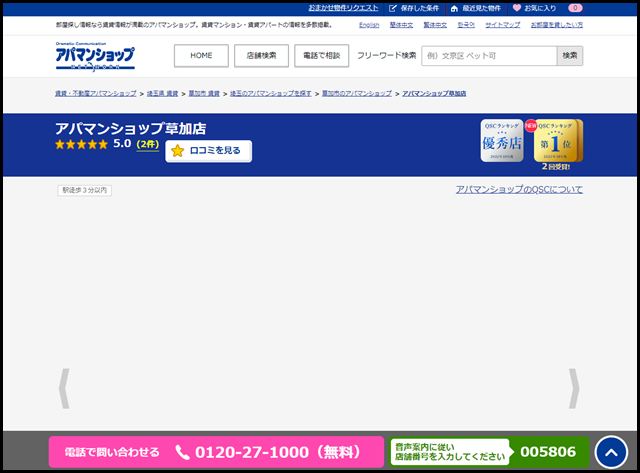Switch site language to Korean
Image resolution: width=640 pixels, height=473 pixels.
click(466, 25)
